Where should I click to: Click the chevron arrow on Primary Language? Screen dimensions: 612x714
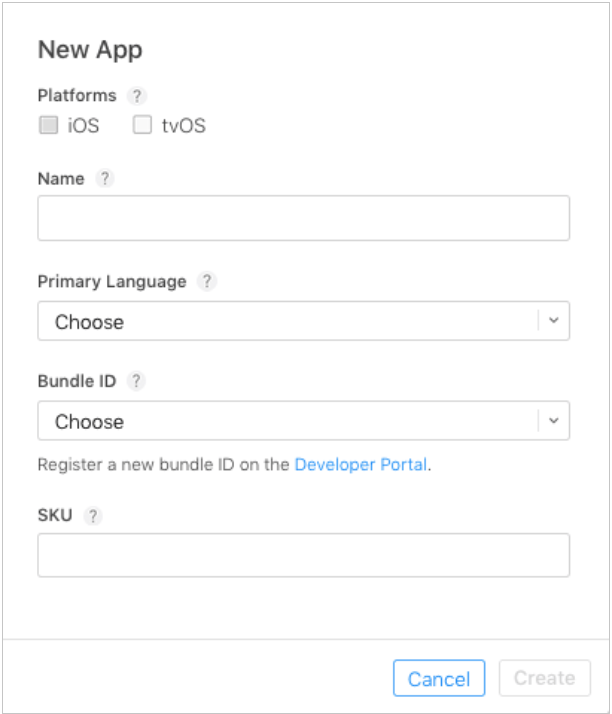pyautogui.click(x=554, y=322)
